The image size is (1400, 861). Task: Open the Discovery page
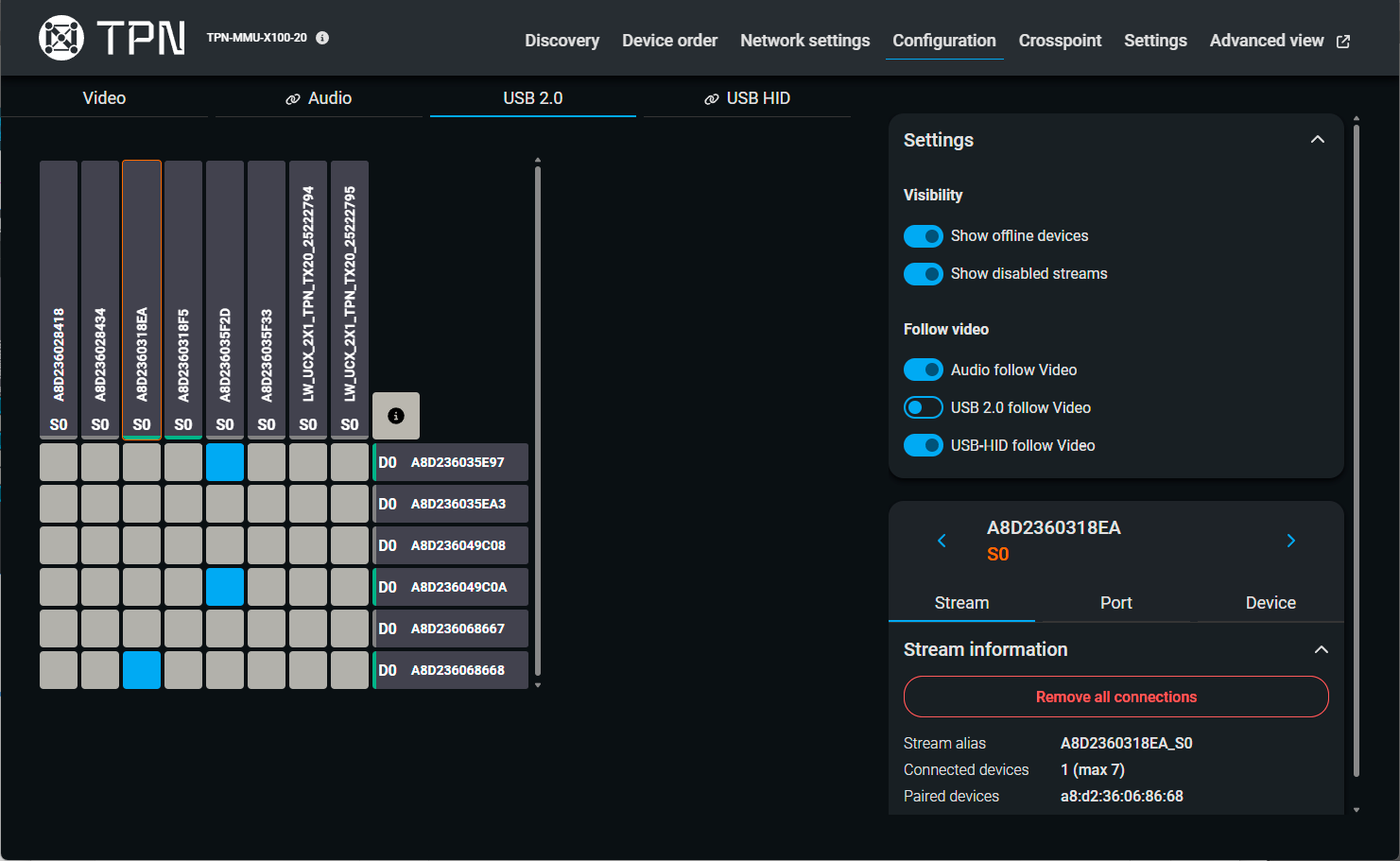562,41
